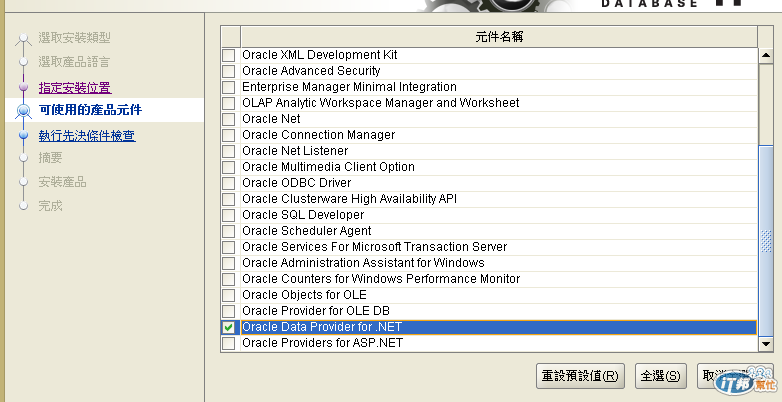Check the Oracle Net Listener checkbox
This screenshot has width=782, height=402.
click(x=228, y=151)
